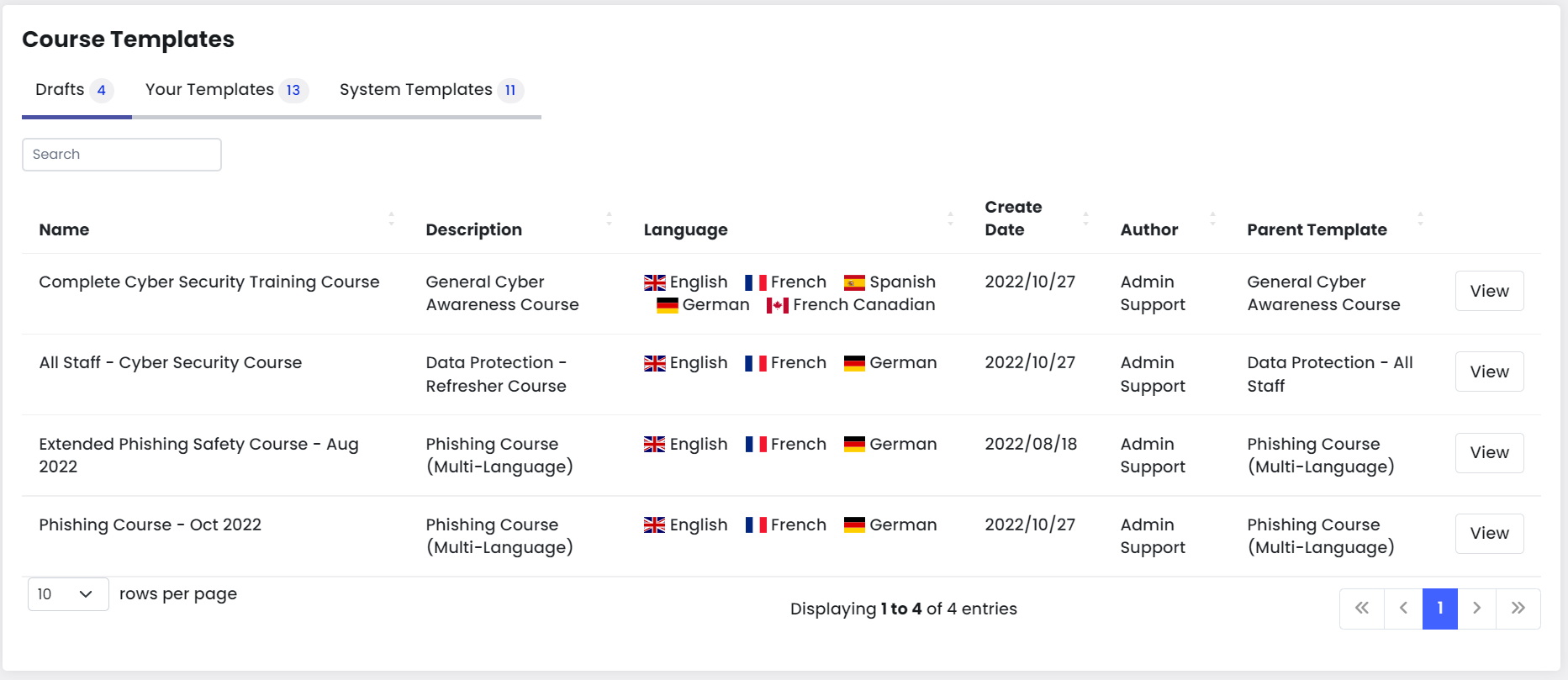Select page 1 in pagination
This screenshot has width=1568, height=680.
(x=1439, y=609)
